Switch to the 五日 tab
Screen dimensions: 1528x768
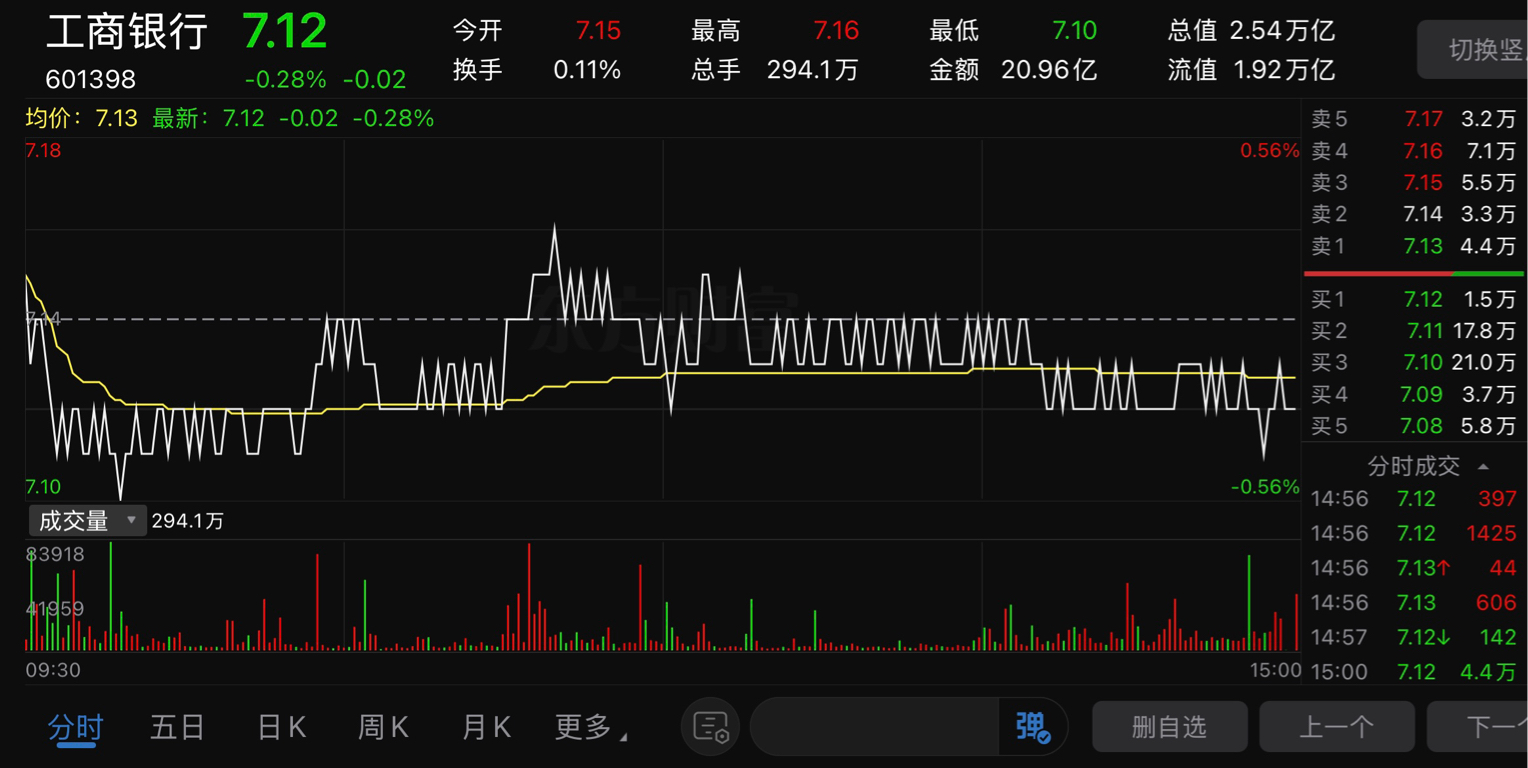pyautogui.click(x=177, y=727)
